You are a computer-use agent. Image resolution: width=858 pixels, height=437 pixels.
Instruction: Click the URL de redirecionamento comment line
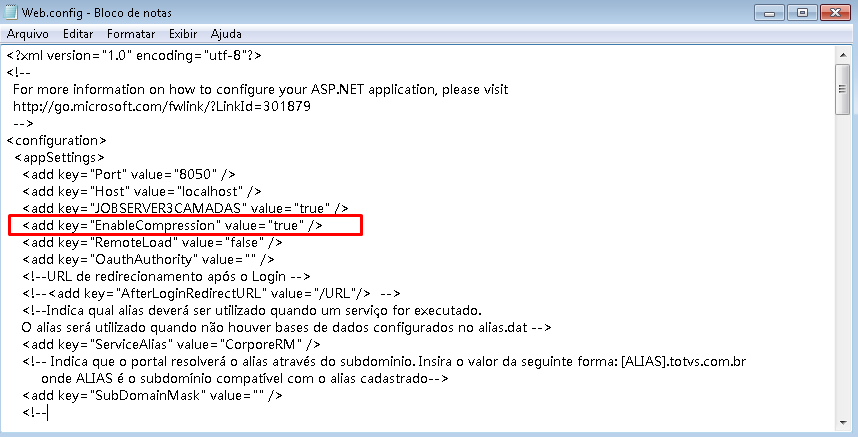tap(167, 276)
